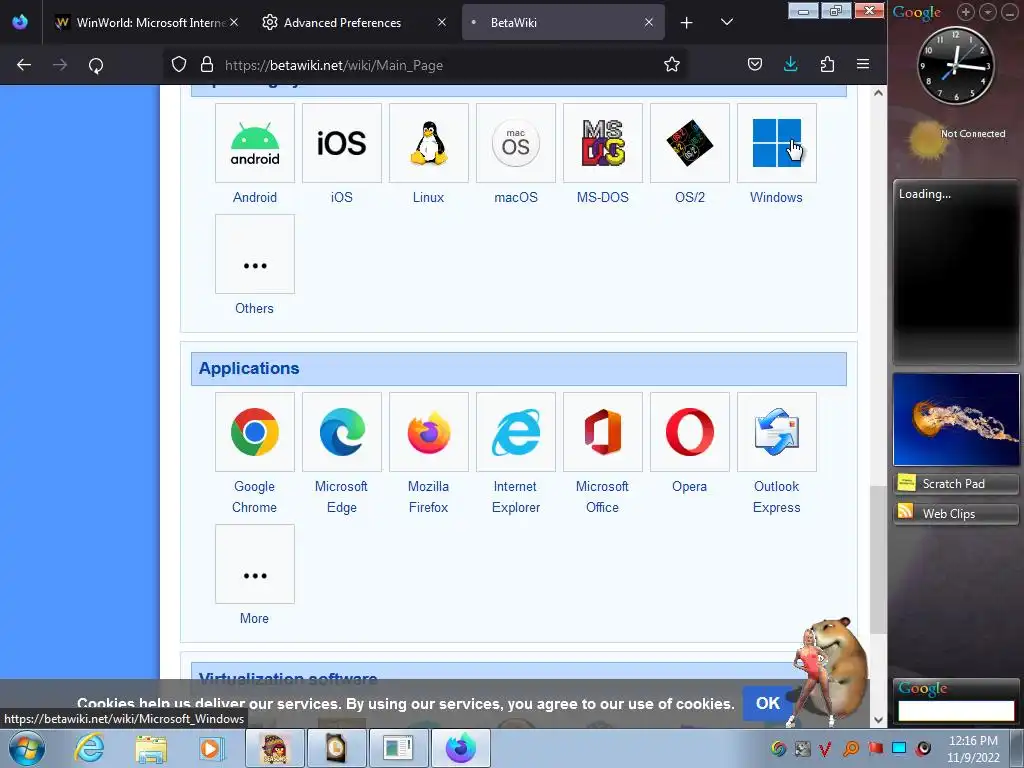The width and height of the screenshot is (1024, 768).
Task: Open the Others ellipsis tile
Action: coord(255,254)
